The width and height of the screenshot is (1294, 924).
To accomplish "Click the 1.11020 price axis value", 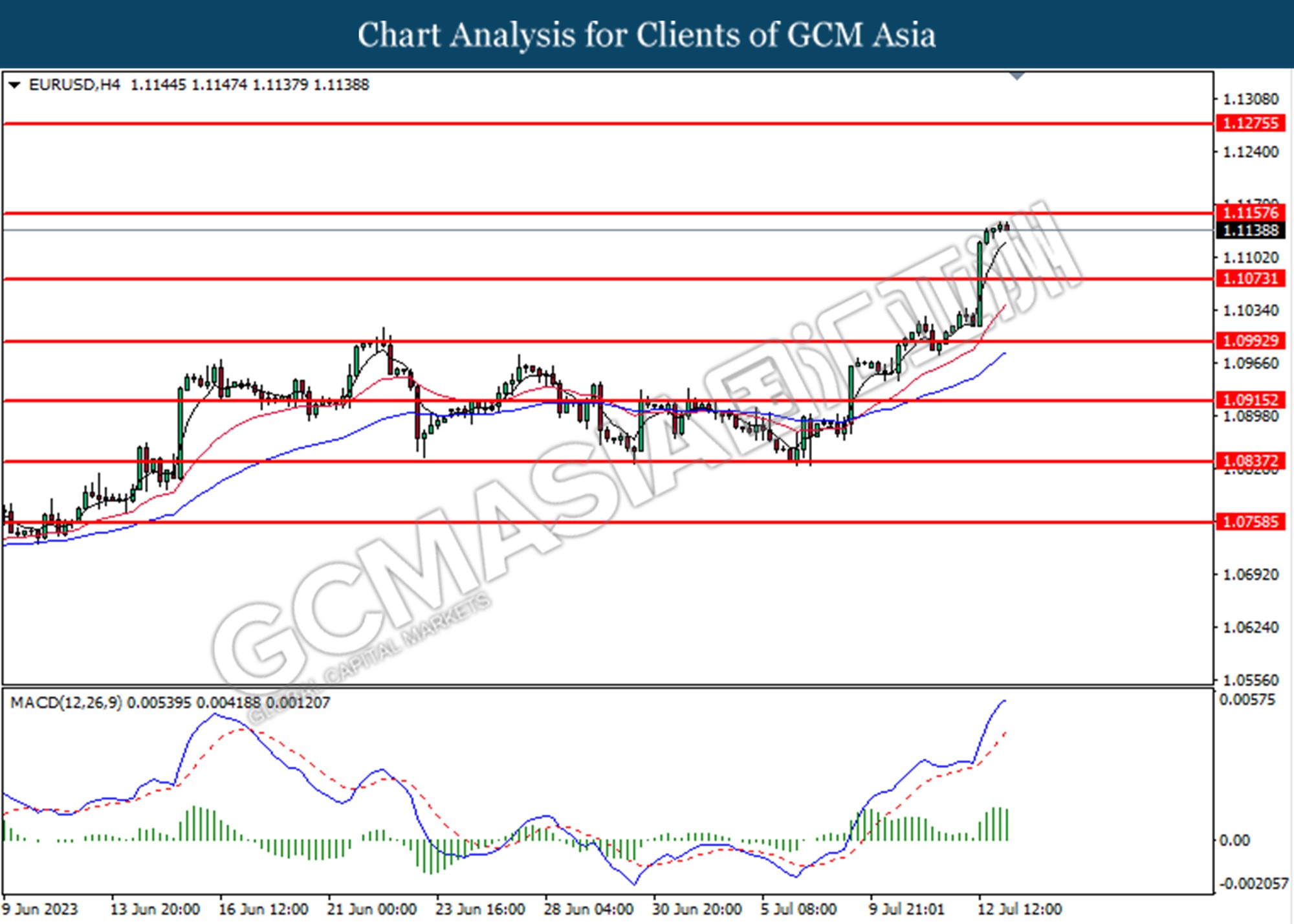I will [x=1251, y=258].
